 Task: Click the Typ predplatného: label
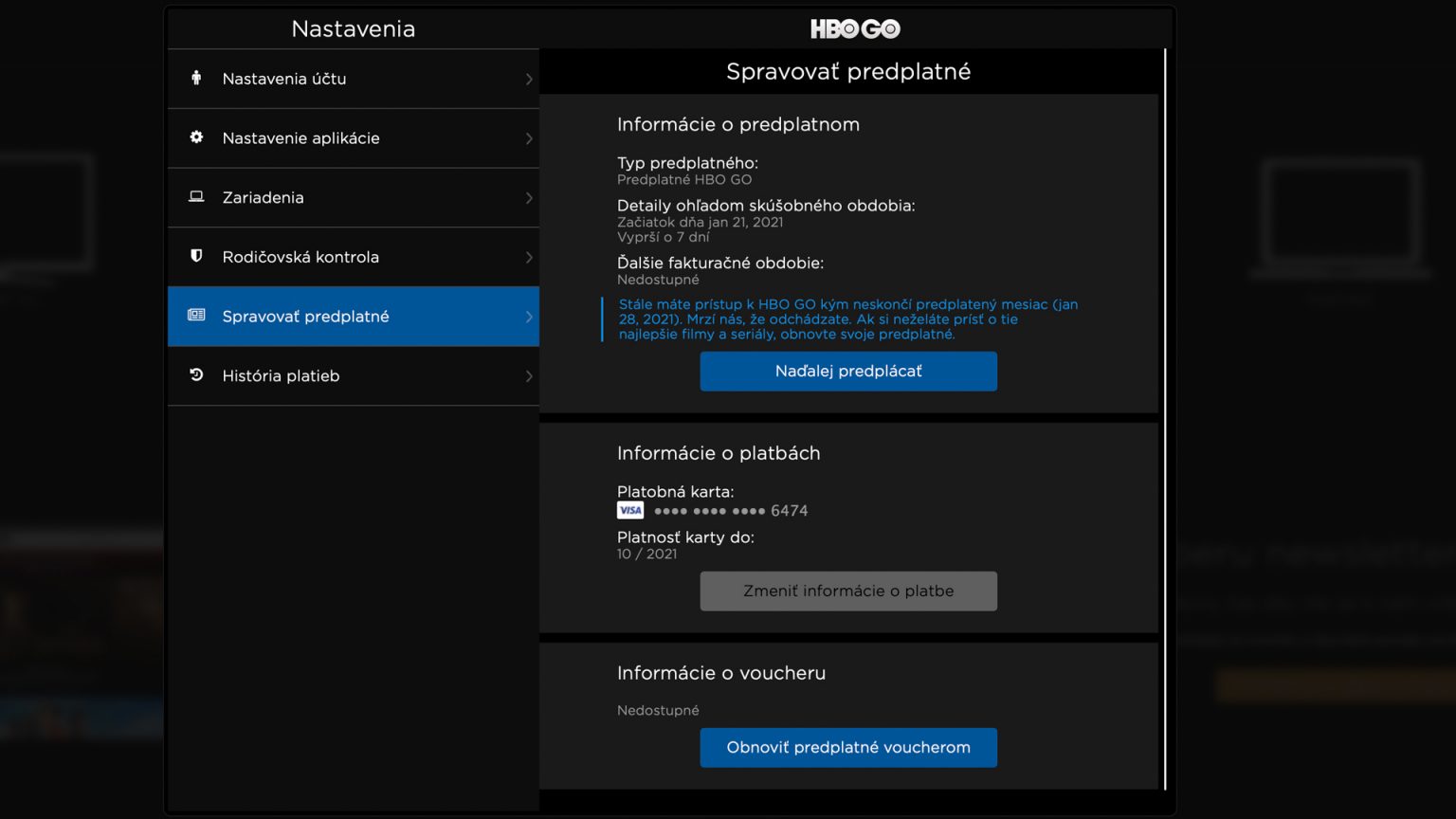[x=687, y=163]
